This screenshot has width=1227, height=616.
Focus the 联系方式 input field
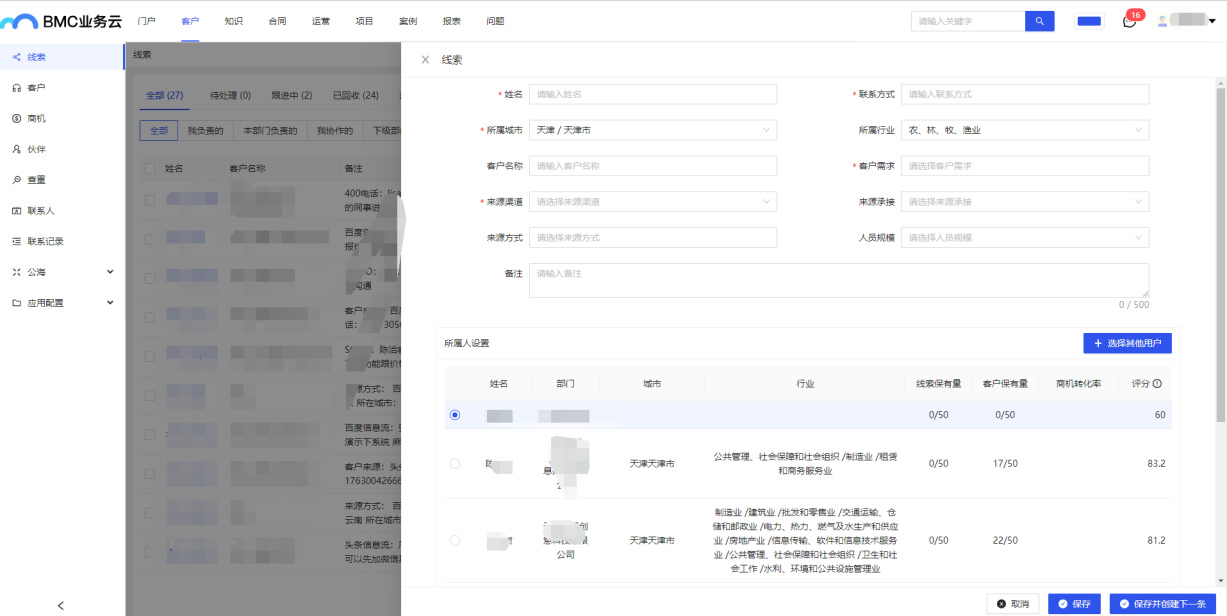point(1025,94)
